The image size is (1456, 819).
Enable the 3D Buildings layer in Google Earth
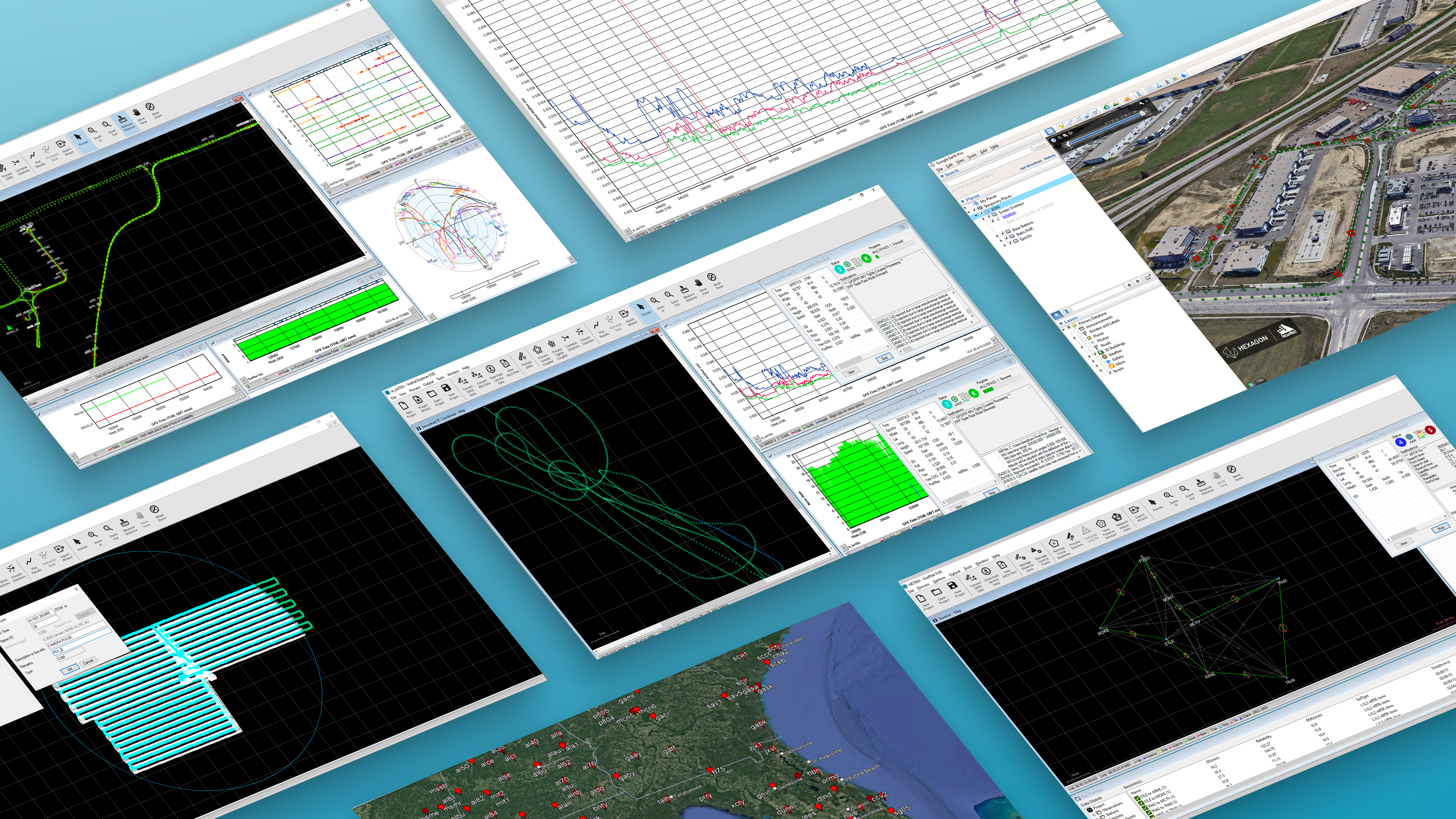click(x=1095, y=354)
